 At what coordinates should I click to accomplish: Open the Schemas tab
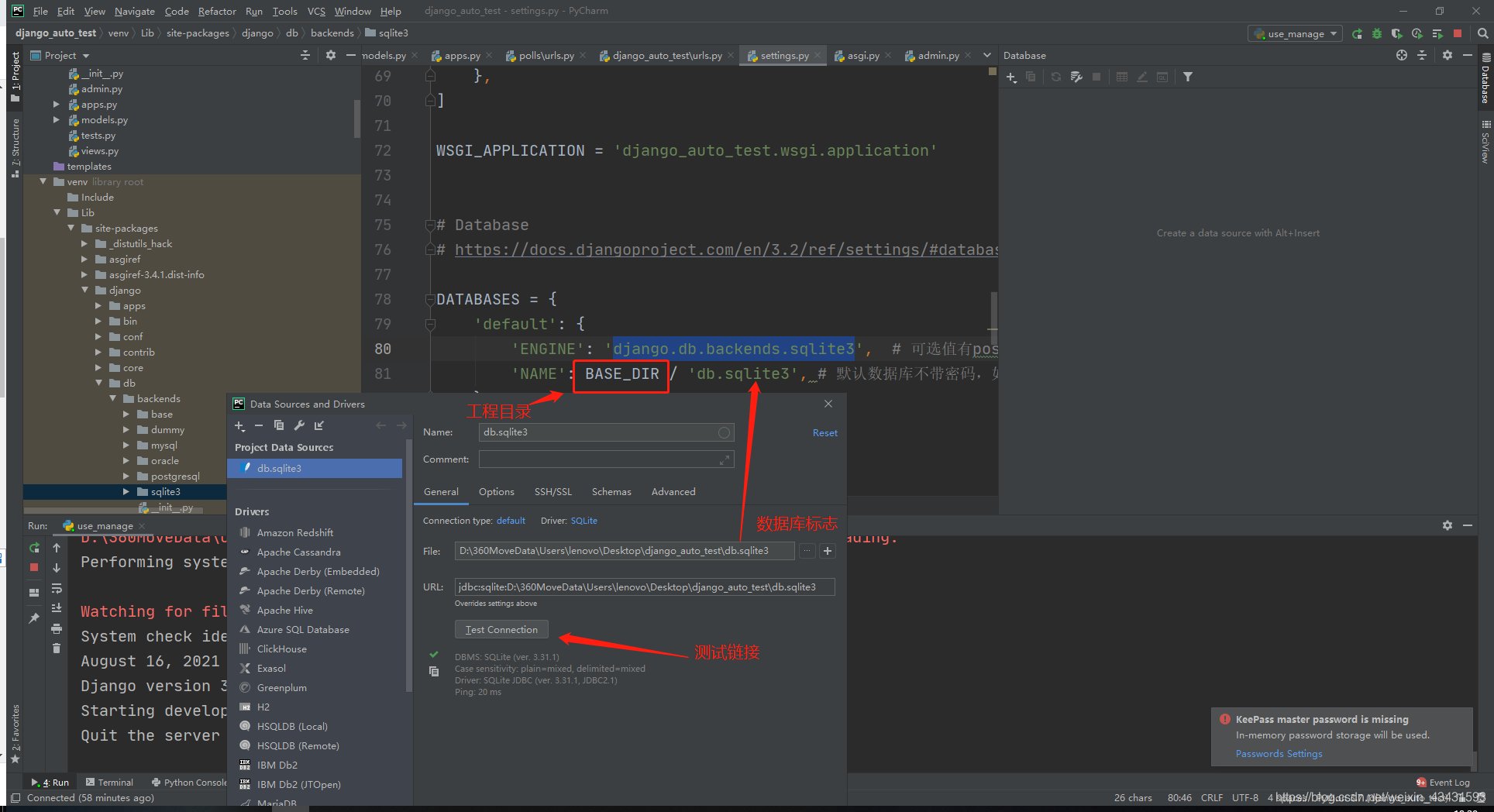click(x=611, y=492)
